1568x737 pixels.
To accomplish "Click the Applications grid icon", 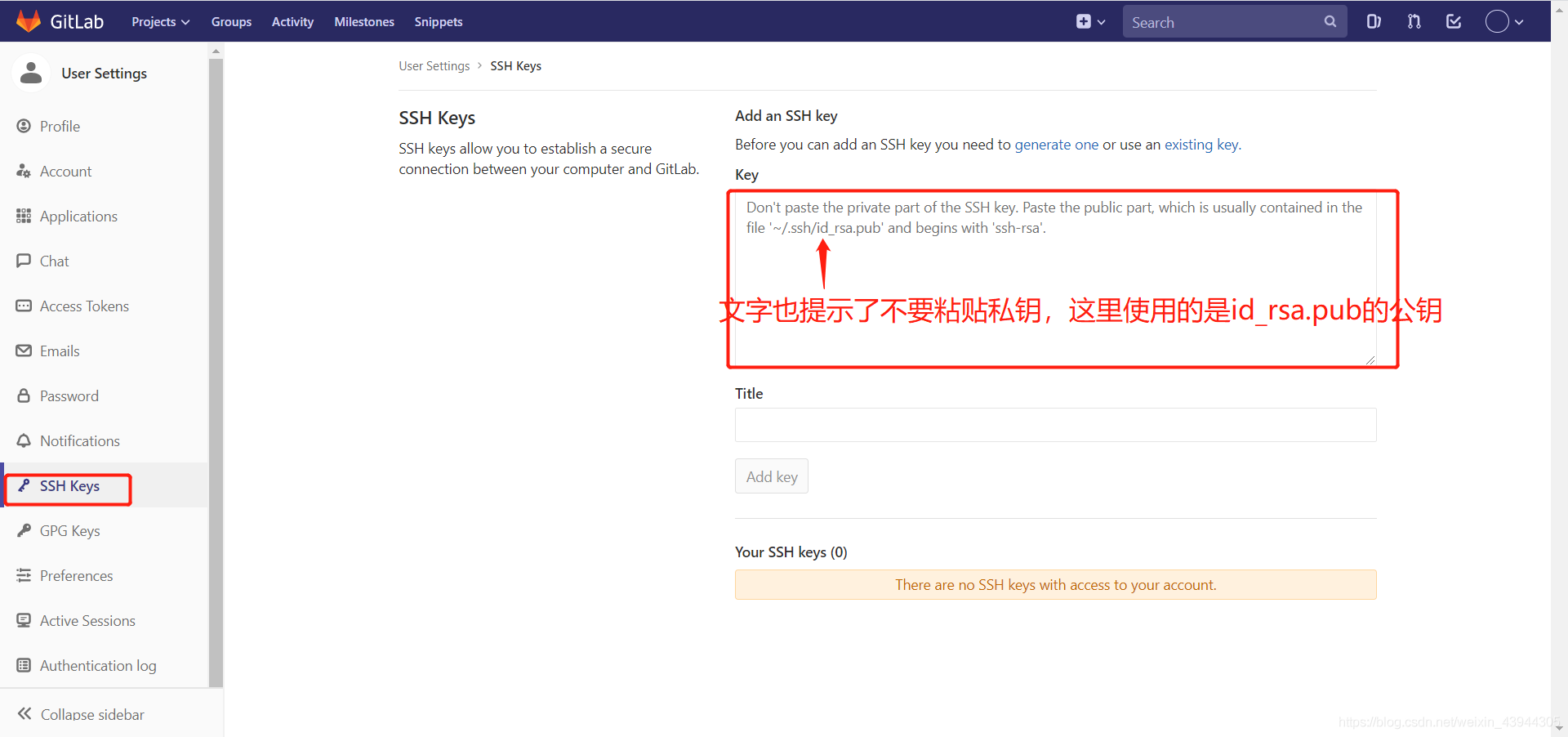I will pos(24,216).
